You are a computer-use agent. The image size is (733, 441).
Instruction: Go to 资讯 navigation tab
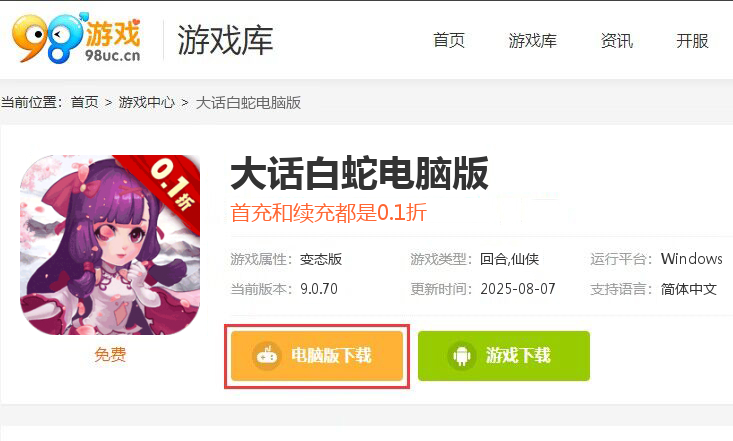pos(617,41)
